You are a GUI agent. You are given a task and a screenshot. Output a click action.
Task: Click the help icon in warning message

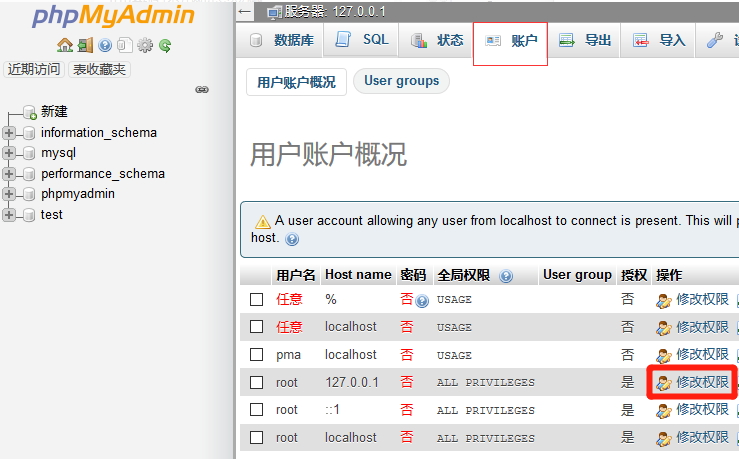pos(292,239)
